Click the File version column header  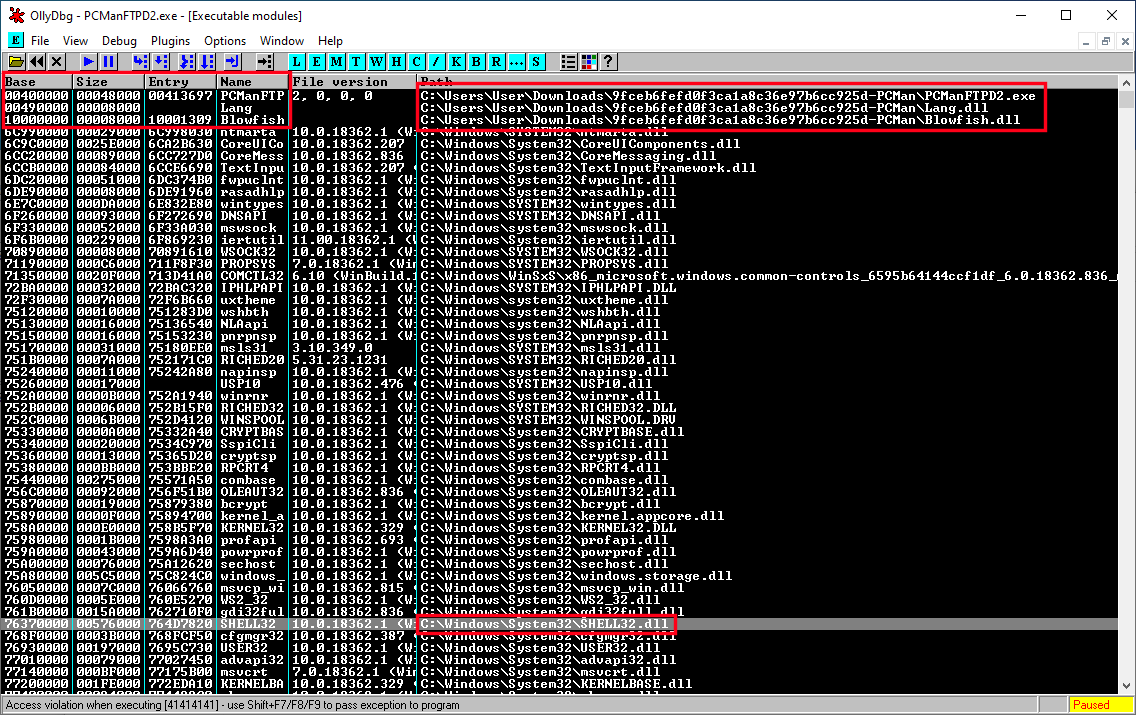click(x=353, y=82)
